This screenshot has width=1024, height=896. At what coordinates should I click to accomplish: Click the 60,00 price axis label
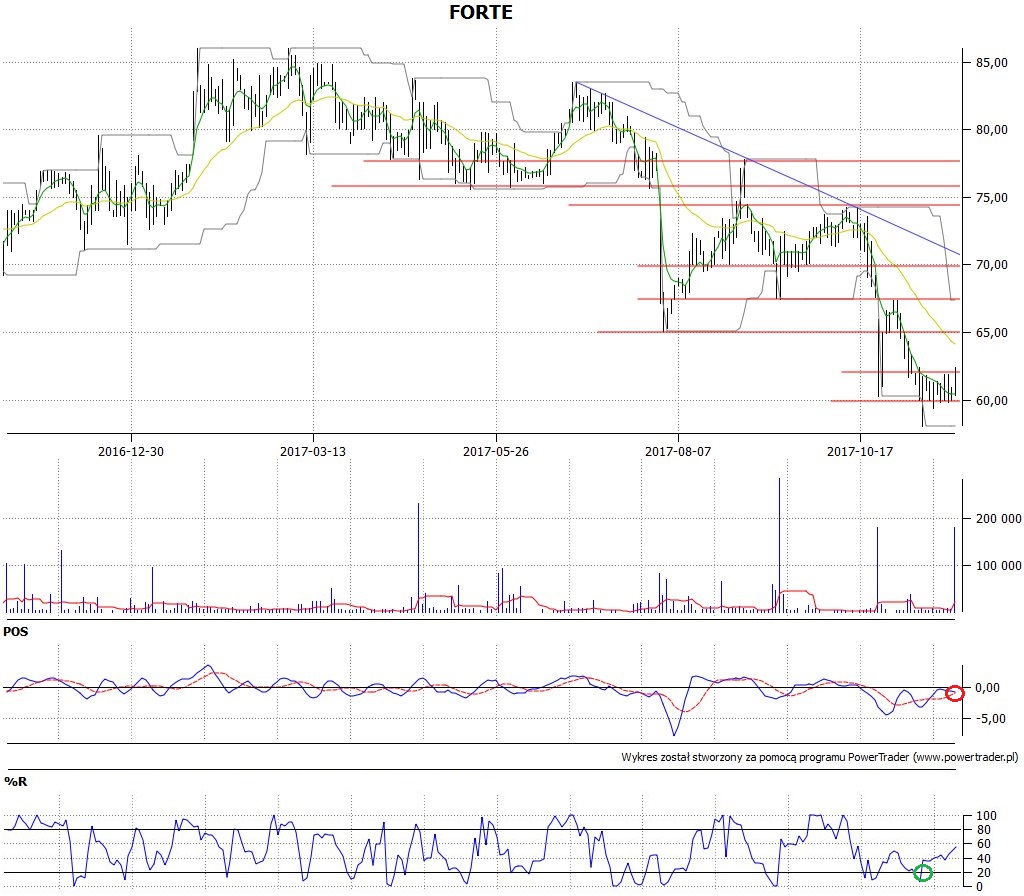click(992, 401)
